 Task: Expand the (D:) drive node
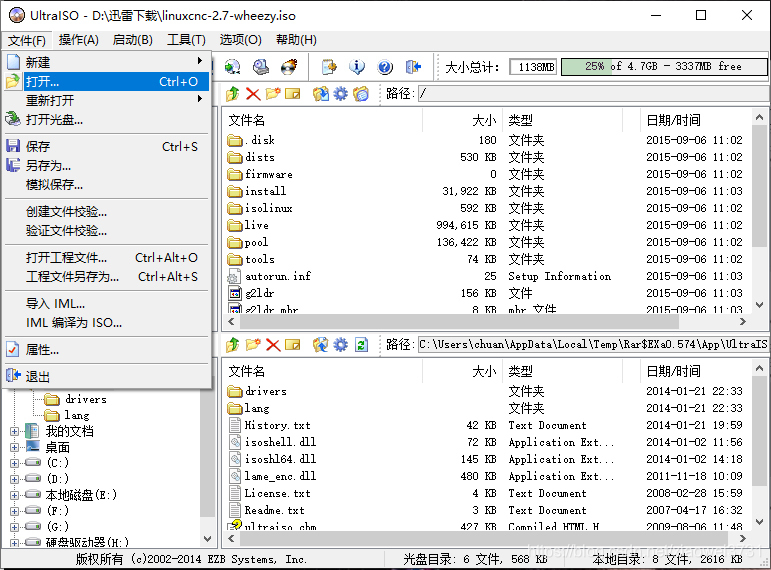[14, 479]
